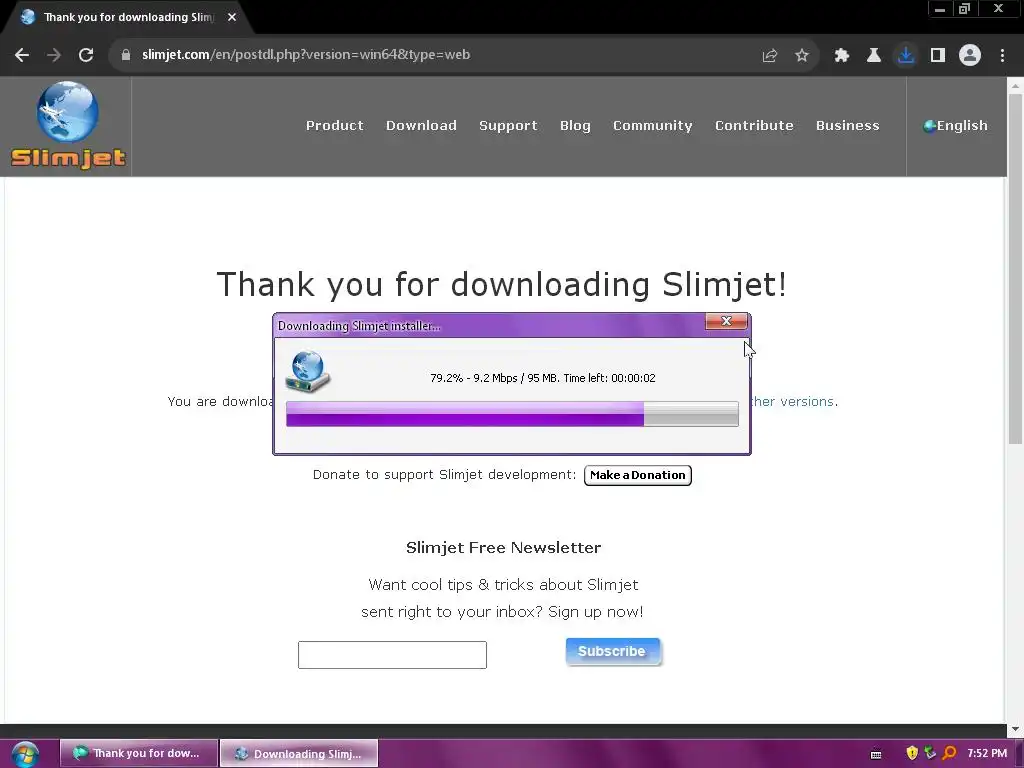Open the 'other versions' link
1024x768 pixels.
pyautogui.click(x=793, y=401)
